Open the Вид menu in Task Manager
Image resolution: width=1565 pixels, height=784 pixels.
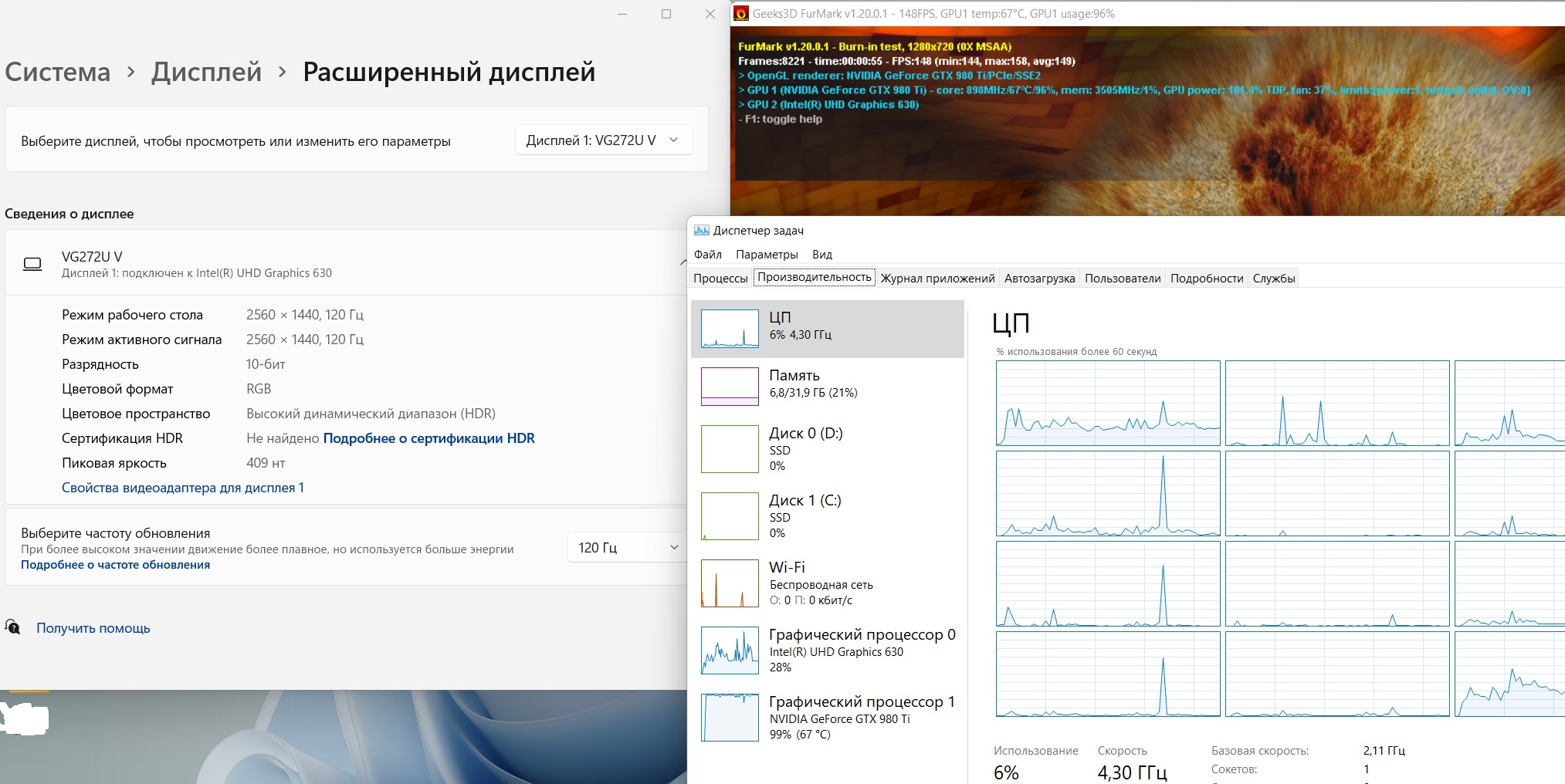[822, 255]
